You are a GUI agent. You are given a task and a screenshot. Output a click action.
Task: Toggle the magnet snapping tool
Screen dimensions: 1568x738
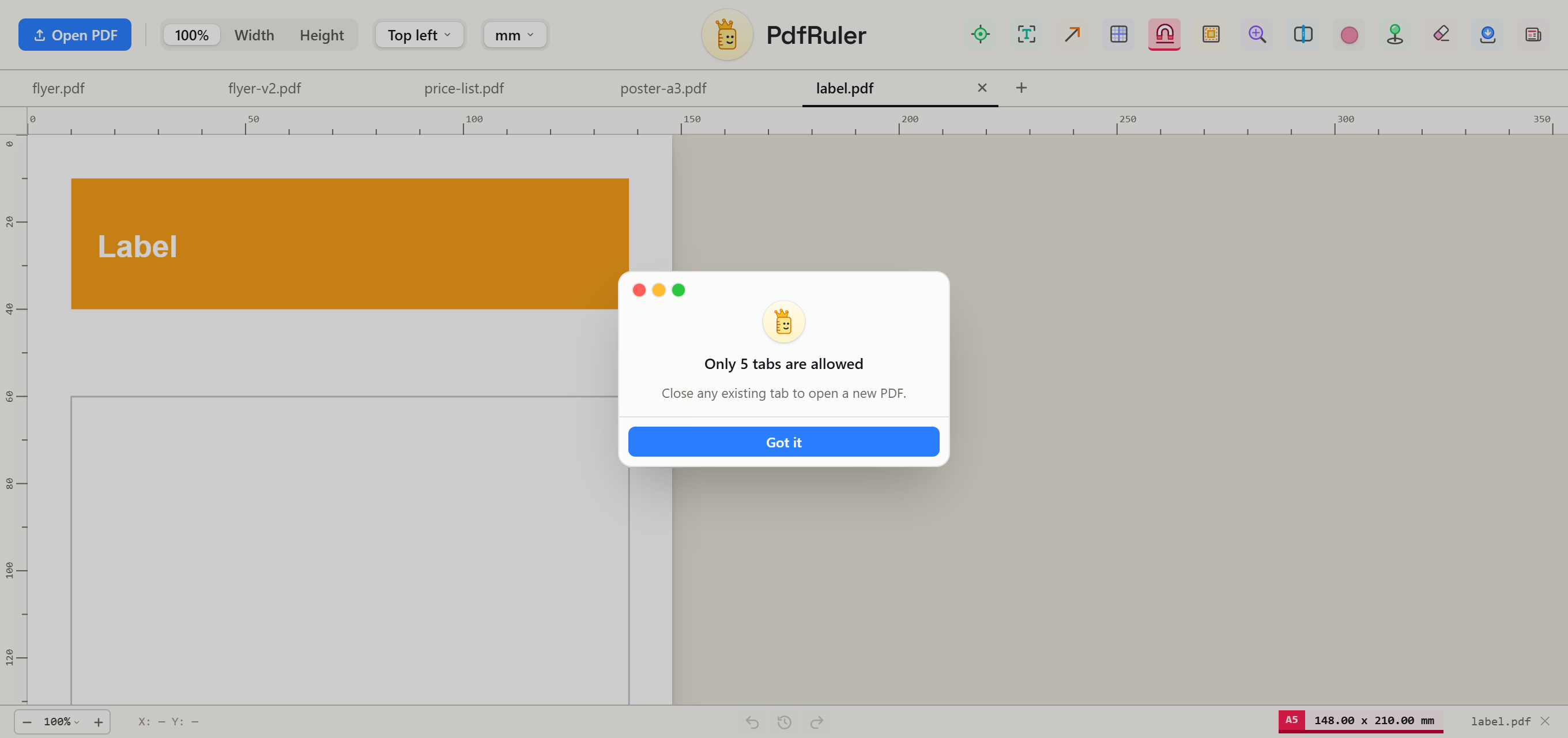pos(1164,35)
